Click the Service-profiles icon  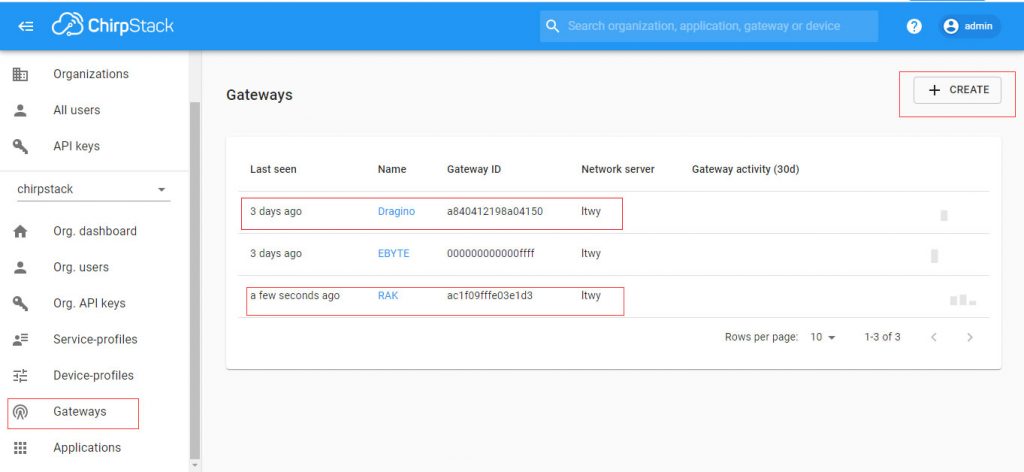tap(20, 339)
